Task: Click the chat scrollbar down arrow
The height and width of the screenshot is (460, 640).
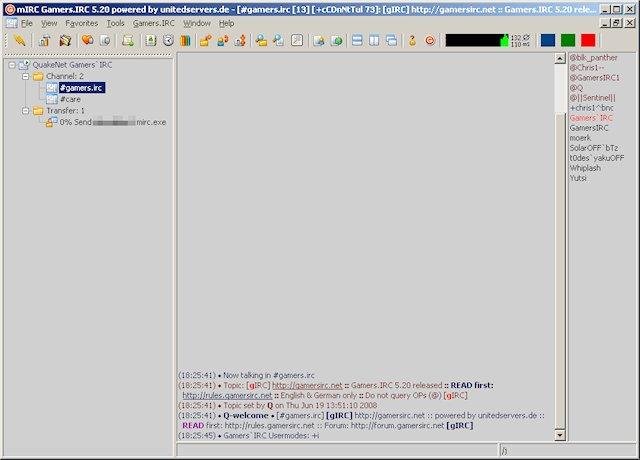Action: (x=560, y=435)
